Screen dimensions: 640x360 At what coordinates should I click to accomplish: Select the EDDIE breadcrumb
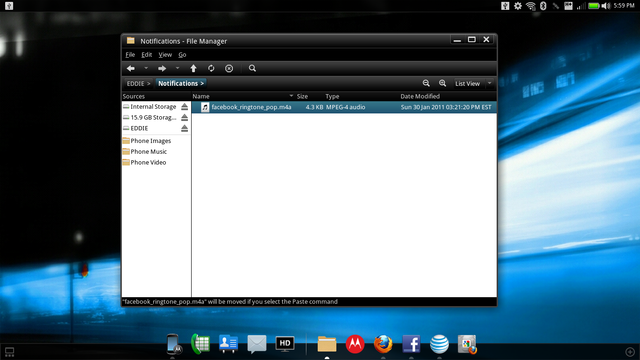coord(138,83)
